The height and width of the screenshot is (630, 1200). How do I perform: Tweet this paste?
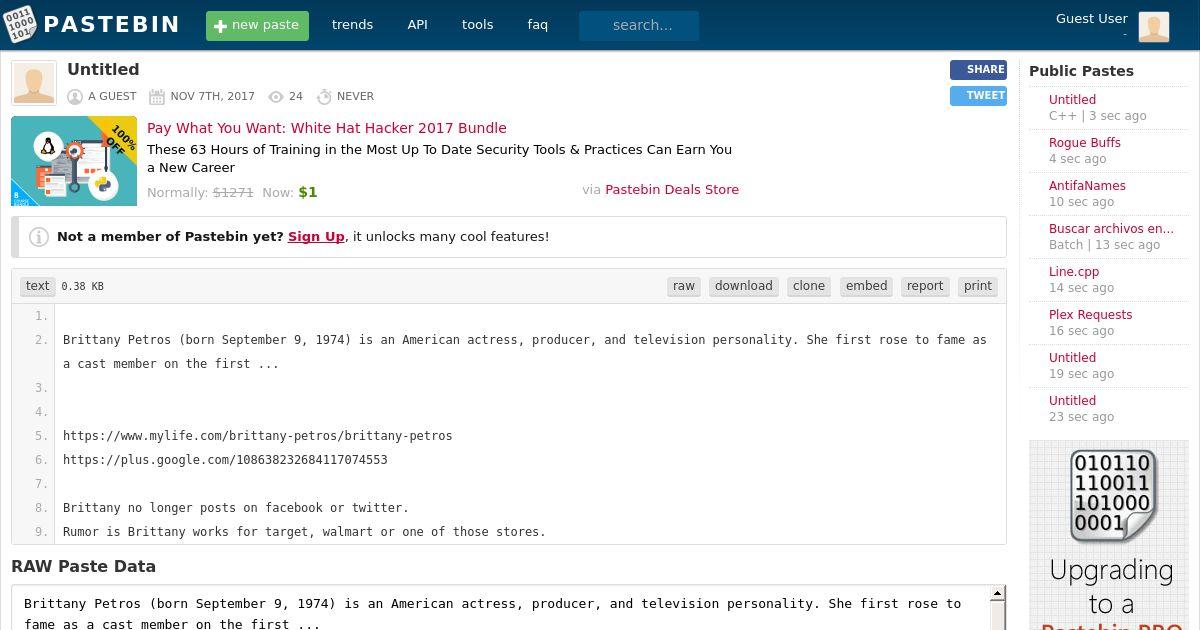[978, 96]
